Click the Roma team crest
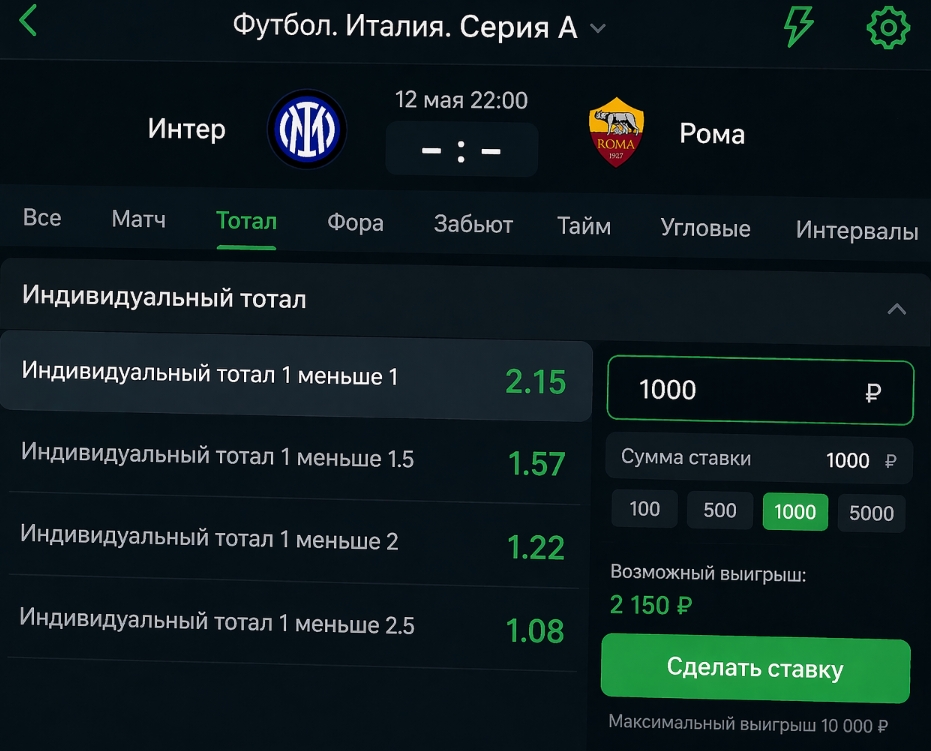The image size is (931, 751). (616, 132)
